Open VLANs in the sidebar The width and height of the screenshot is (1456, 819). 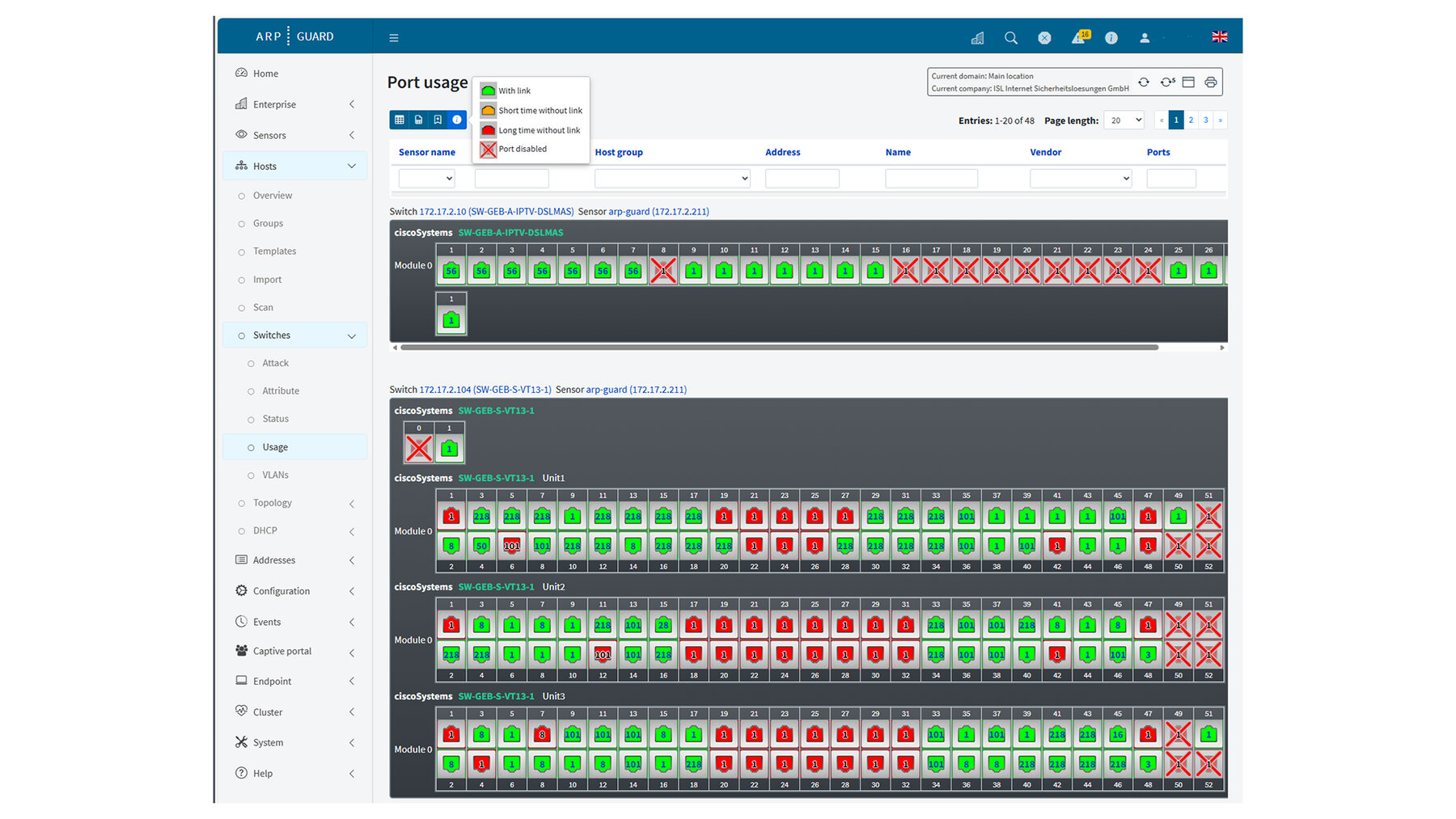tap(275, 475)
